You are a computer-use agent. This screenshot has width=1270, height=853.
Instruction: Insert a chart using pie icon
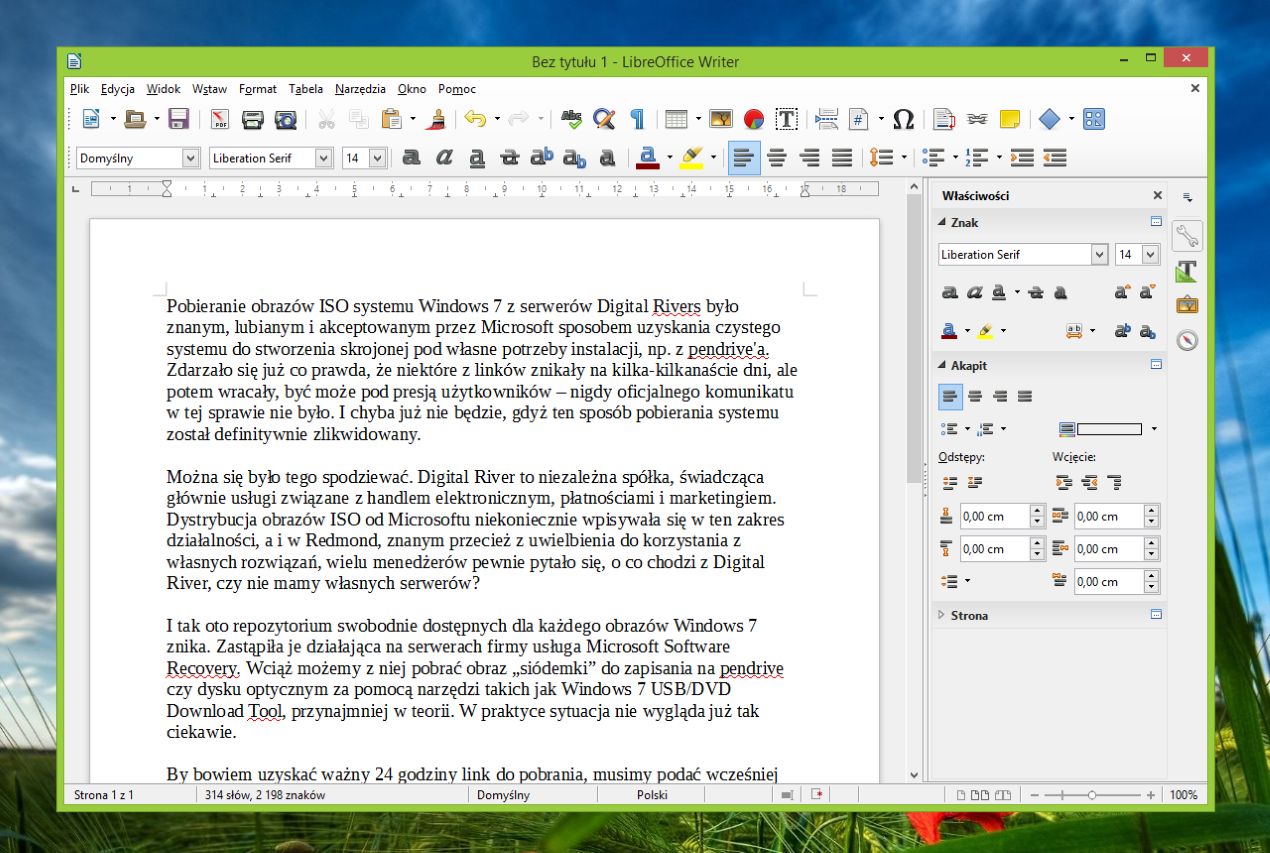[x=754, y=120]
